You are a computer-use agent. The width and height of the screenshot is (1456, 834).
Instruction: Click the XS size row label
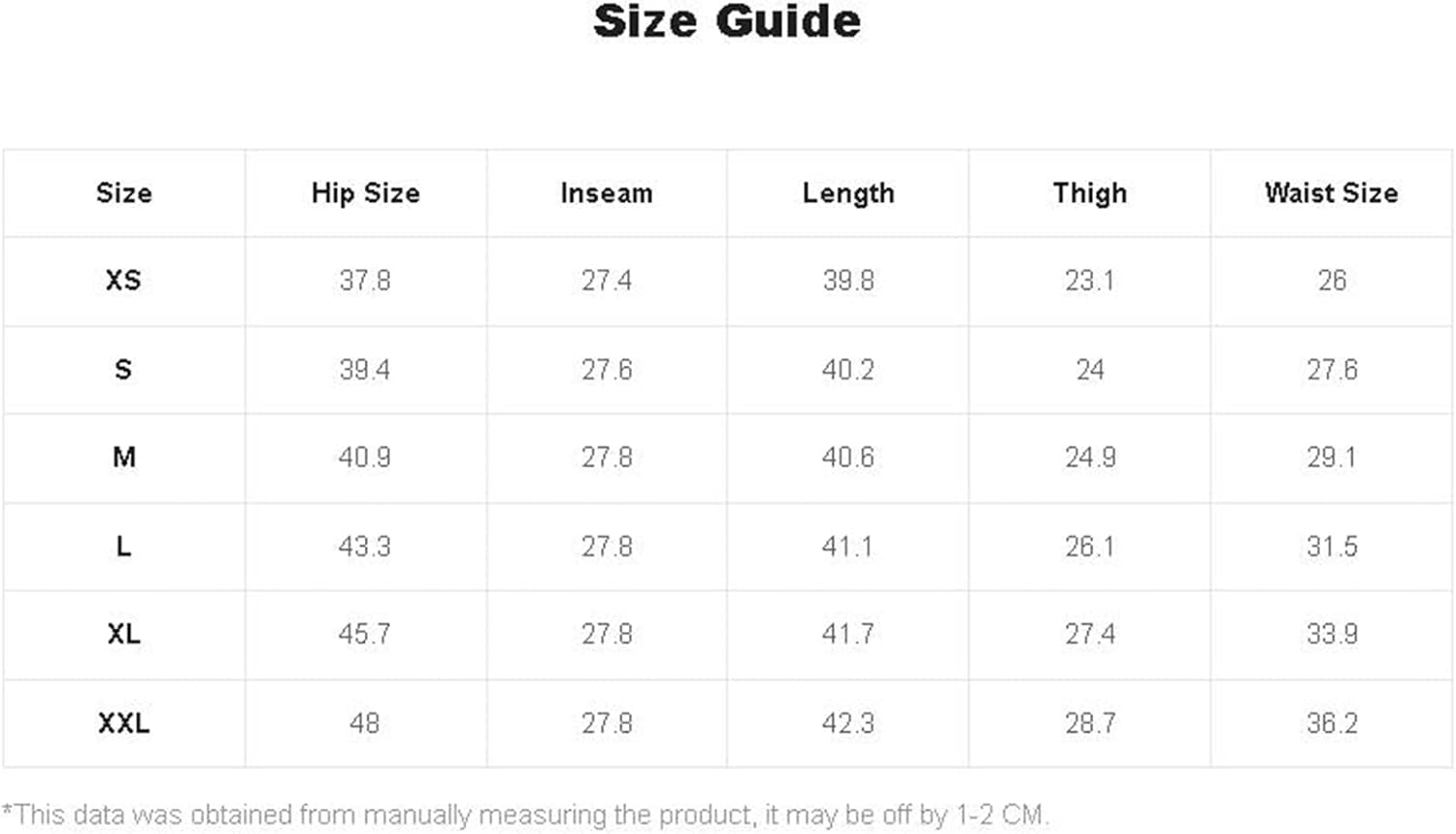[123, 281]
